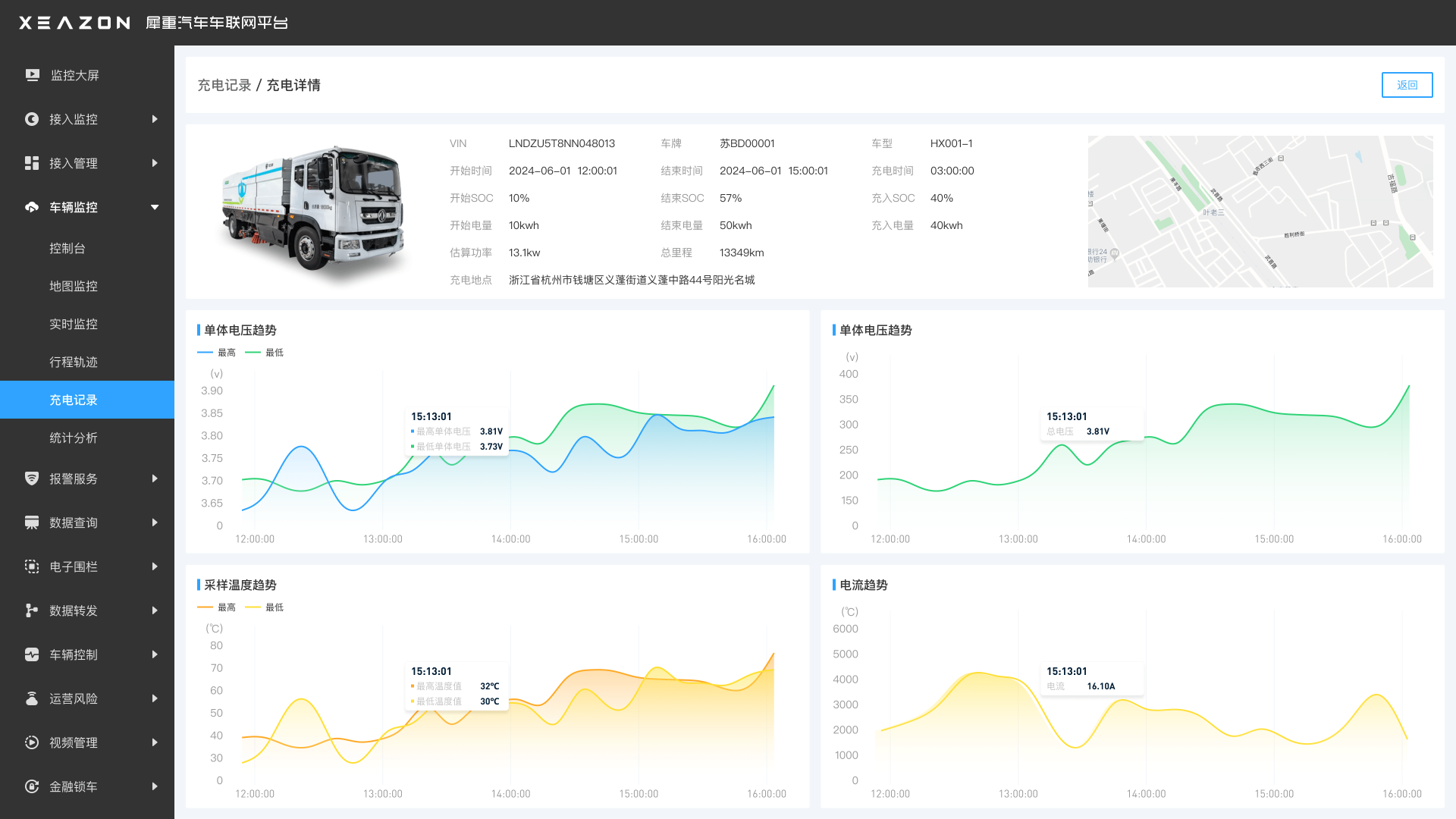Click the 结束SOC value 57%
Image resolution: width=1456 pixels, height=819 pixels.
pos(731,198)
